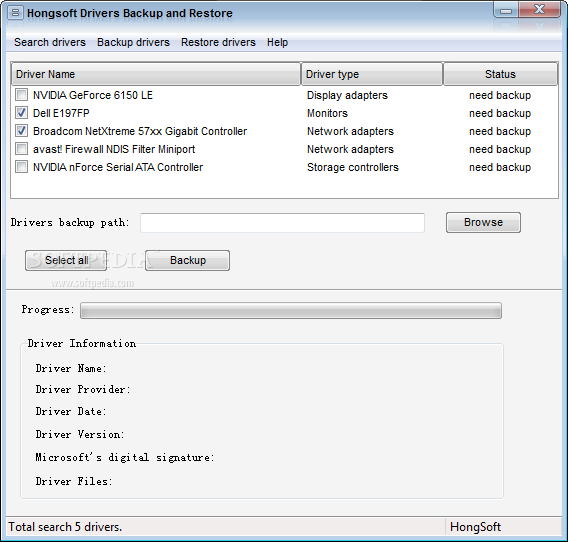Click the Driver Provider label

coord(83,389)
